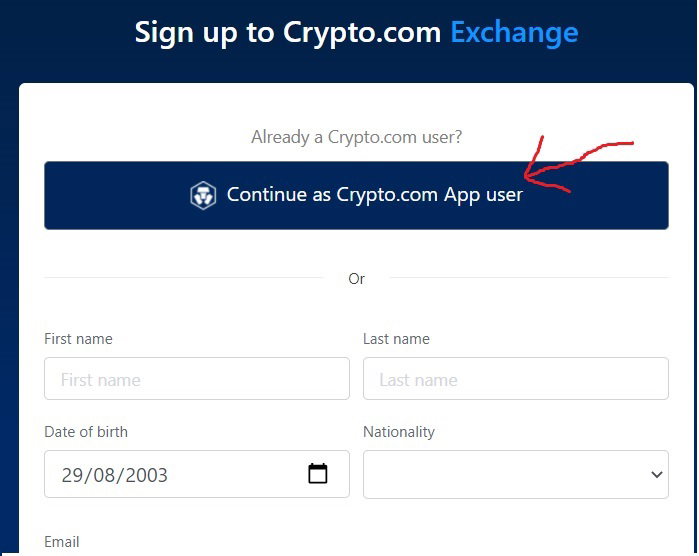Continue as Crypto.com App user
This screenshot has height=556, width=699.
pyautogui.click(x=356, y=195)
